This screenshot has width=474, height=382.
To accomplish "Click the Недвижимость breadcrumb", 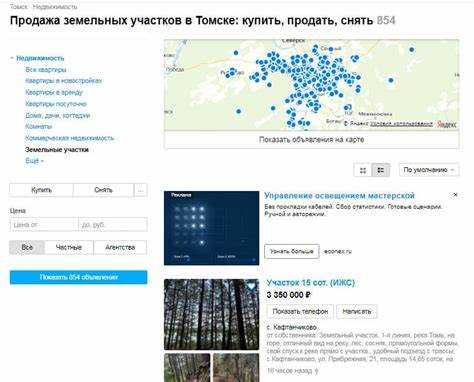I will click(x=55, y=7).
